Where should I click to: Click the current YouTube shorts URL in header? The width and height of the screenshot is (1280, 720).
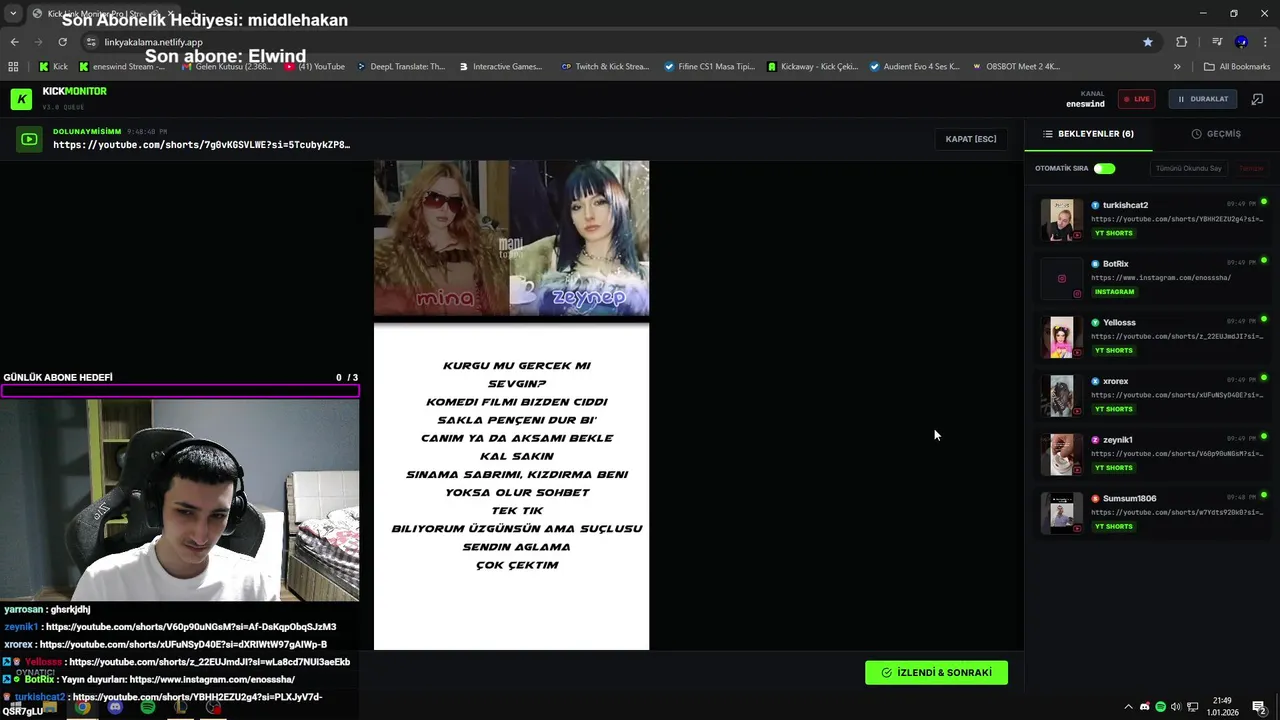201,145
